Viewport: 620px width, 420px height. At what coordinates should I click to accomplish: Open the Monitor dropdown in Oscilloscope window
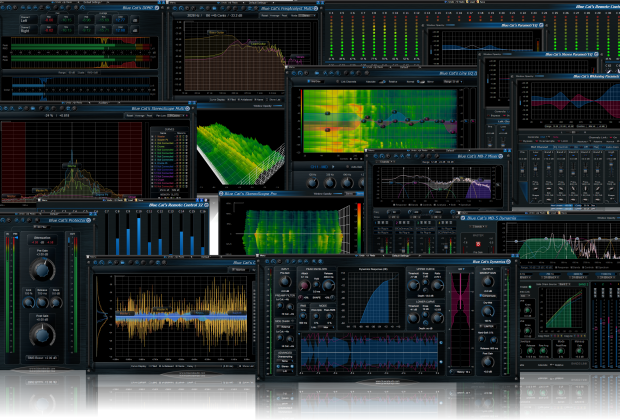(239, 270)
